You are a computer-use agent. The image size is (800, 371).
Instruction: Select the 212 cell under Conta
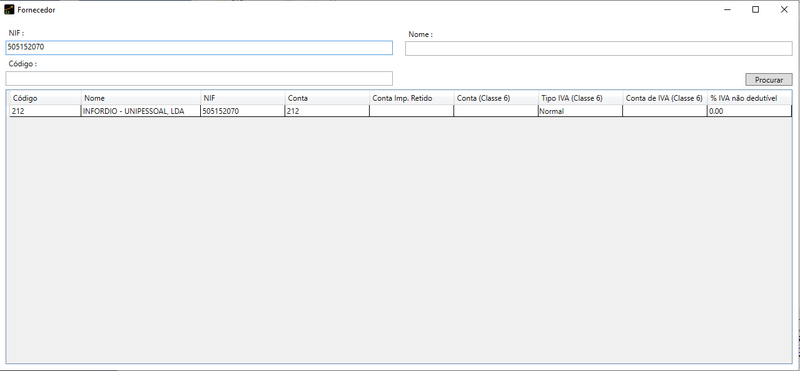pyautogui.click(x=327, y=111)
